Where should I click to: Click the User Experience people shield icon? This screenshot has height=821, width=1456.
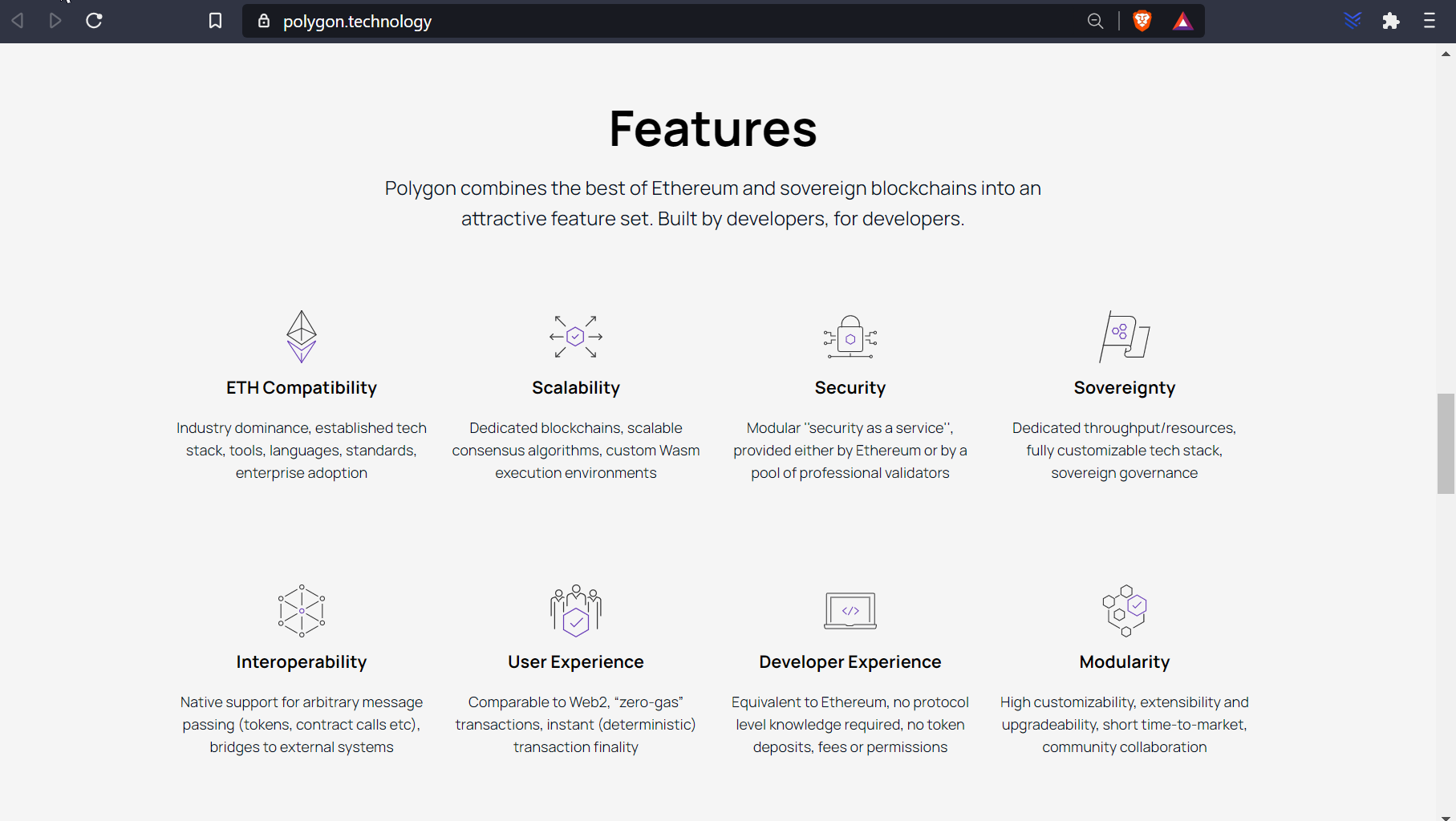[x=576, y=611]
